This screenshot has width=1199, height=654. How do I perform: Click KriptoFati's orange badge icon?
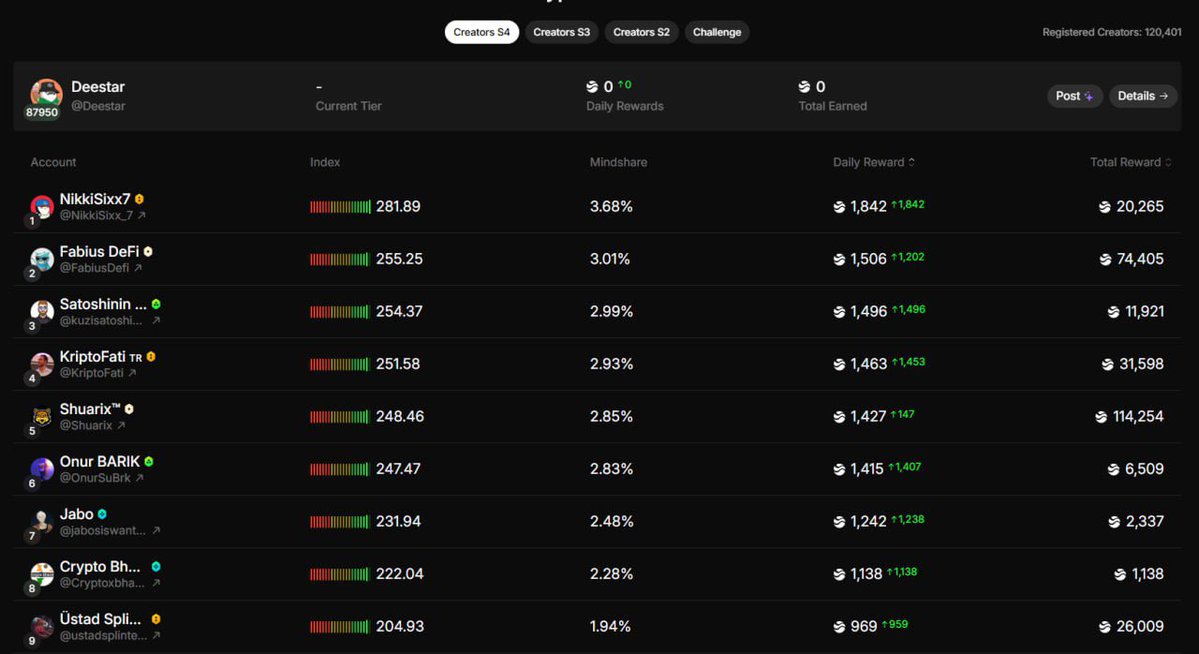(x=151, y=356)
